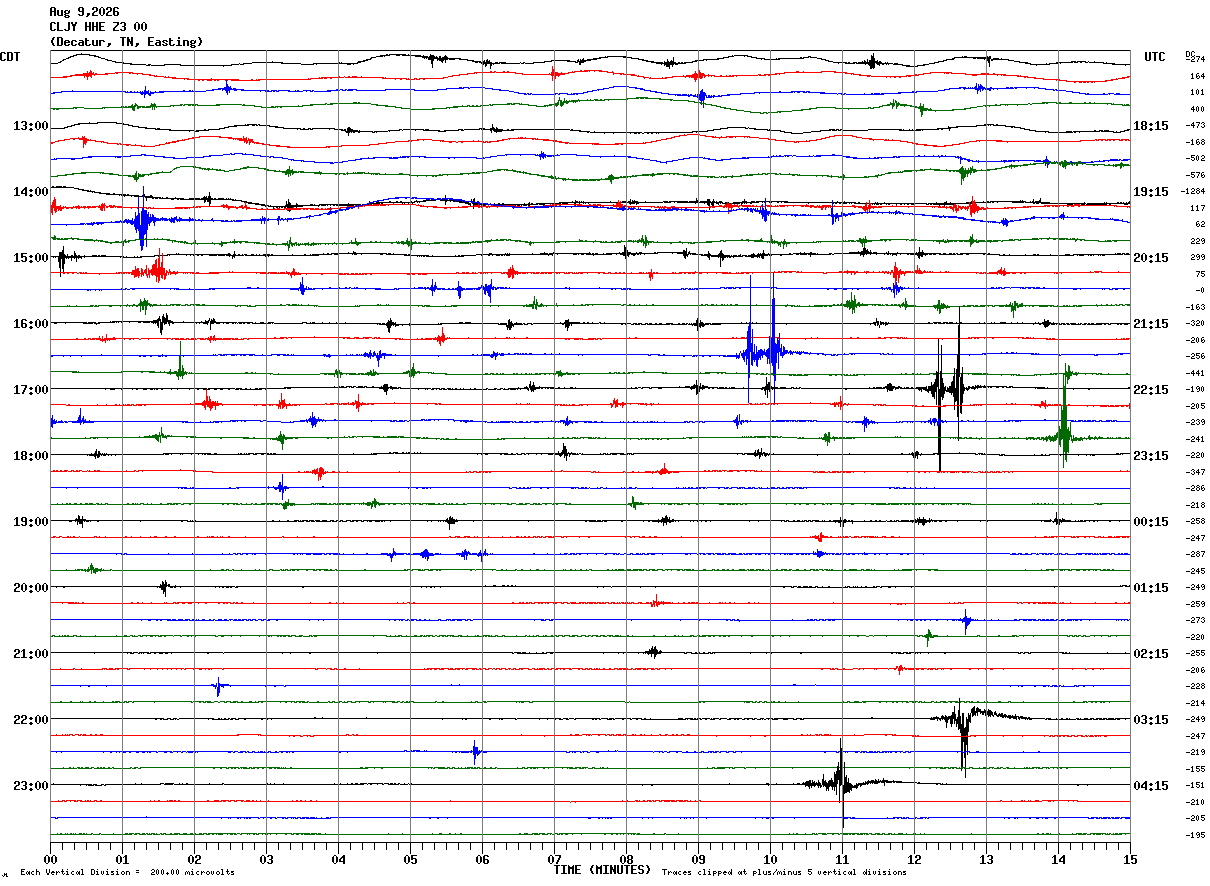This screenshot has height=886, width=1210.
Task: Select the station code 'CLJY HHE Z3 00'
Action: [98, 27]
